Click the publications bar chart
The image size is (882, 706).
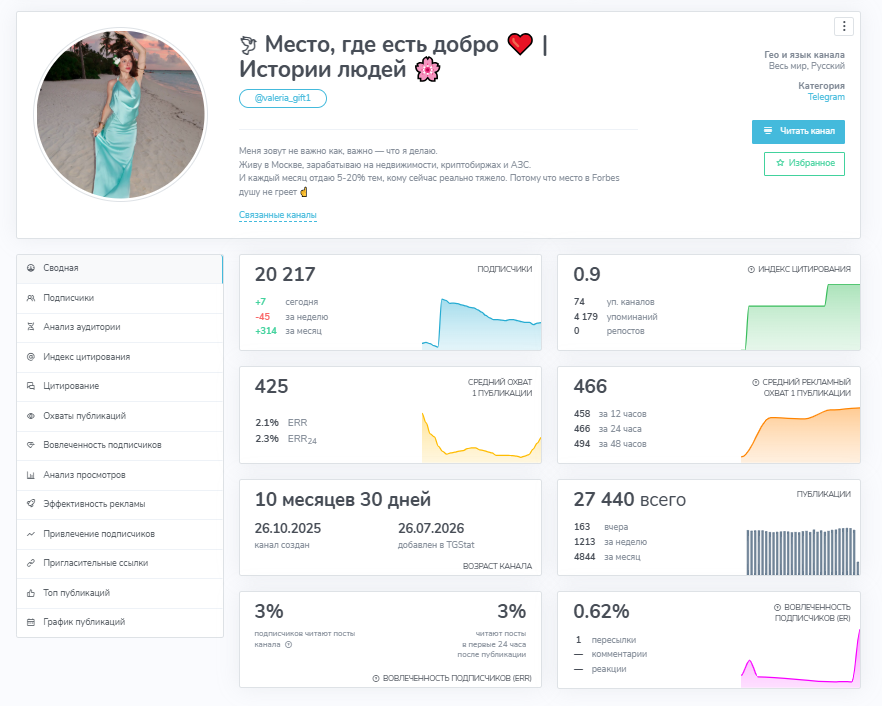pyautogui.click(x=803, y=551)
